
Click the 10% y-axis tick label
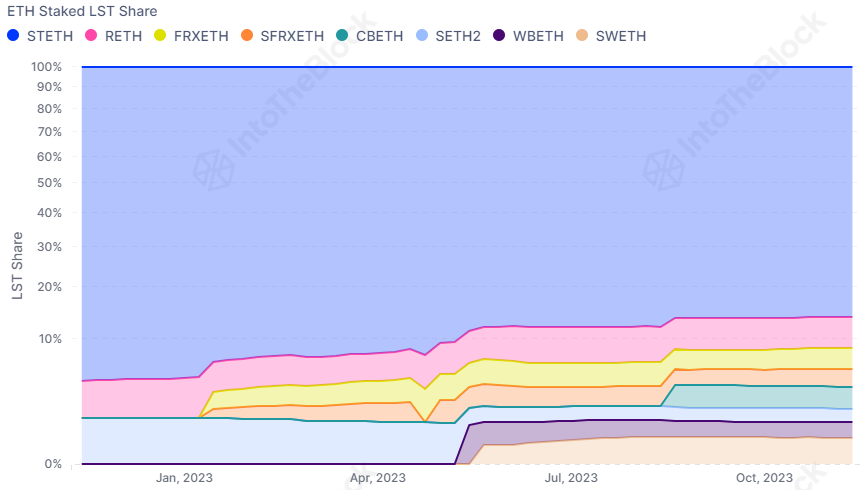50,339
